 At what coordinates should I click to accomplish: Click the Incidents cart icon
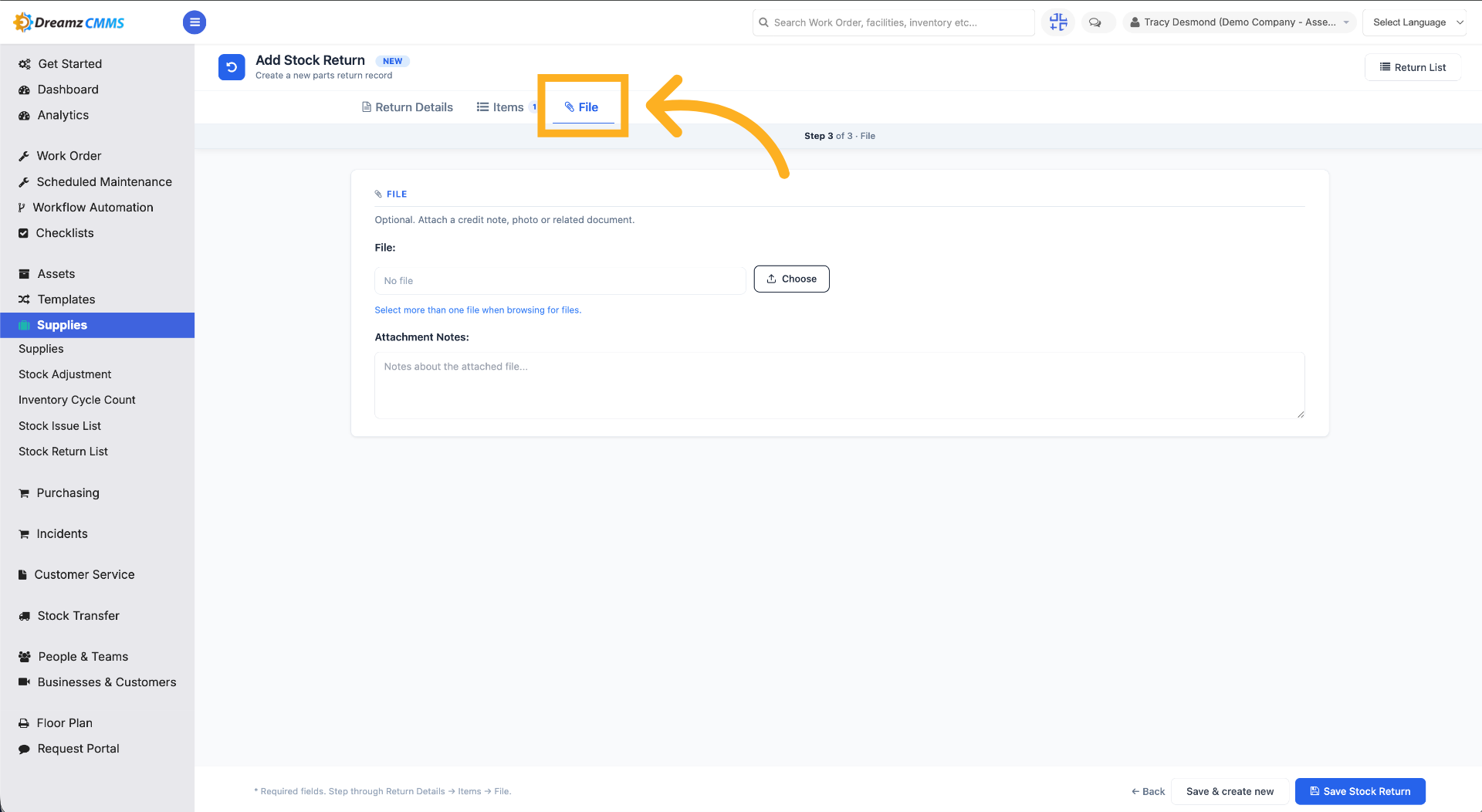pos(24,534)
